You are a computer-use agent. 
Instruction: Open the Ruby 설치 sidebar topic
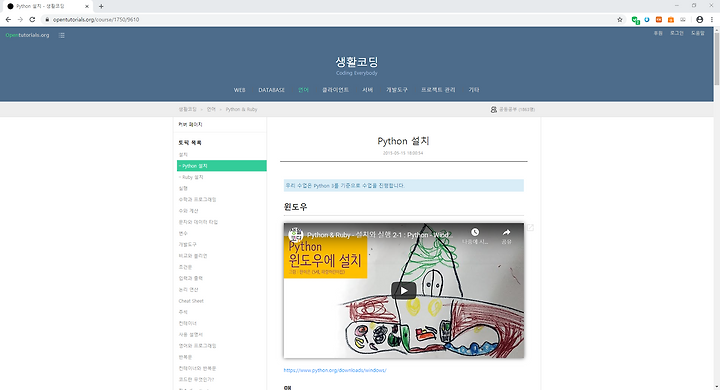pos(191,177)
